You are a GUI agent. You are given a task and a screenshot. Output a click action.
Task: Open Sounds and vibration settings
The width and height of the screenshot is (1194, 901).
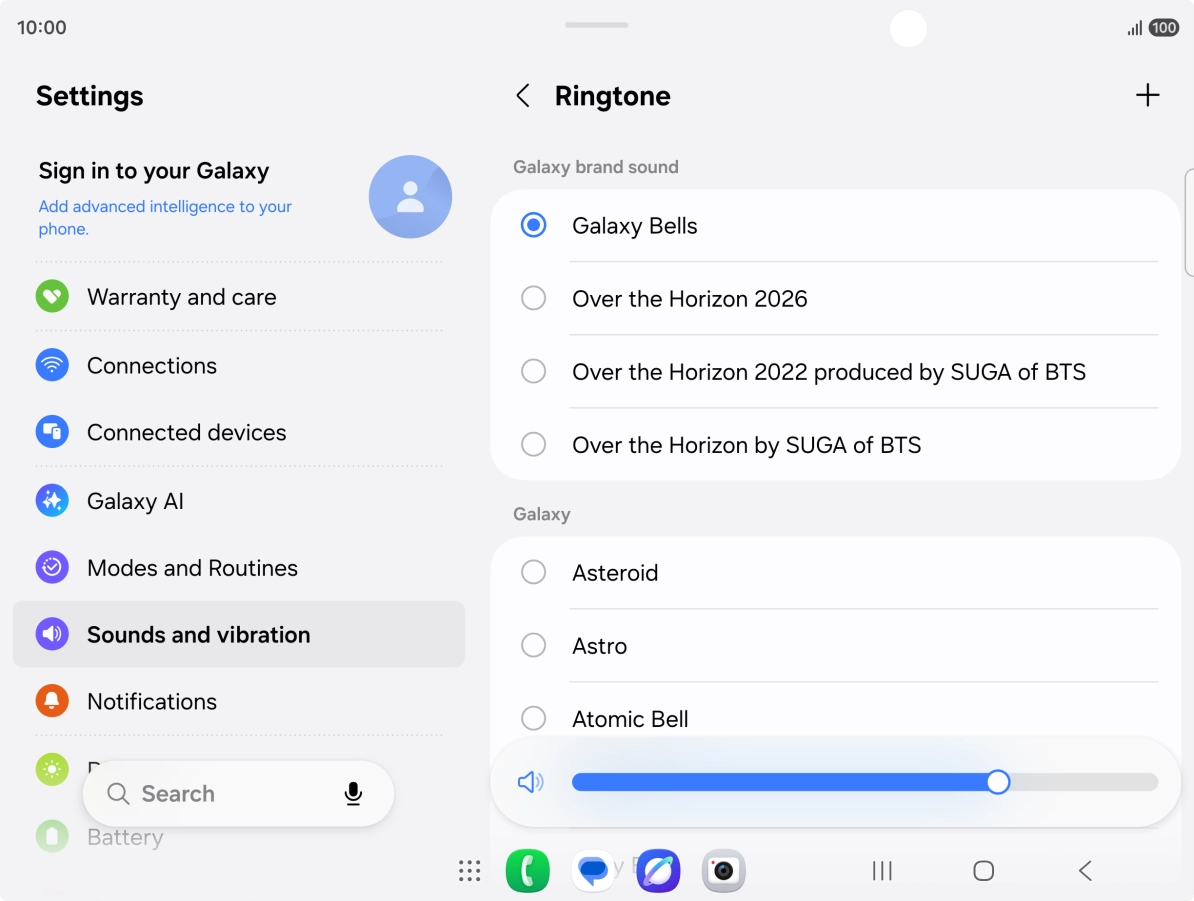238,634
